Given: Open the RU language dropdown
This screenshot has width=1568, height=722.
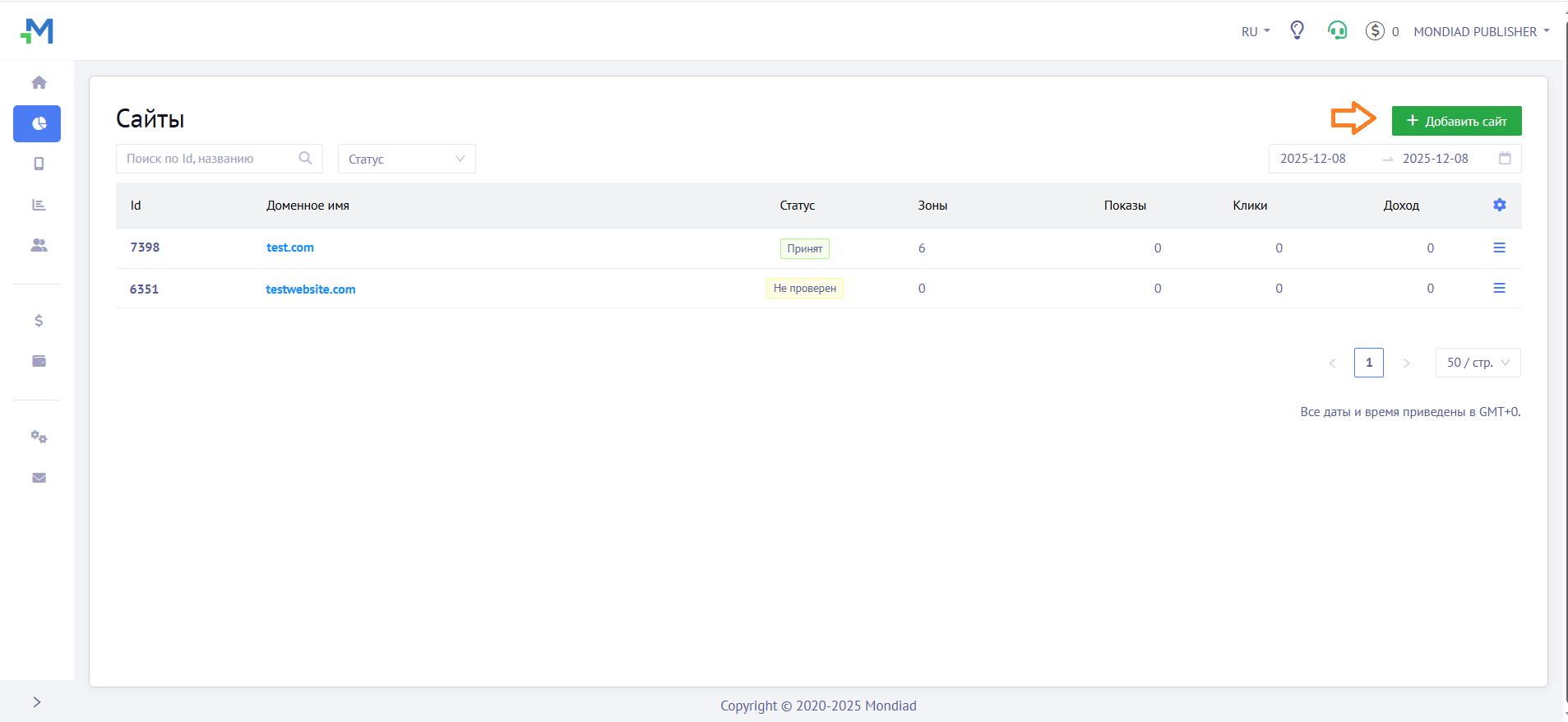Looking at the screenshot, I should (x=1255, y=31).
